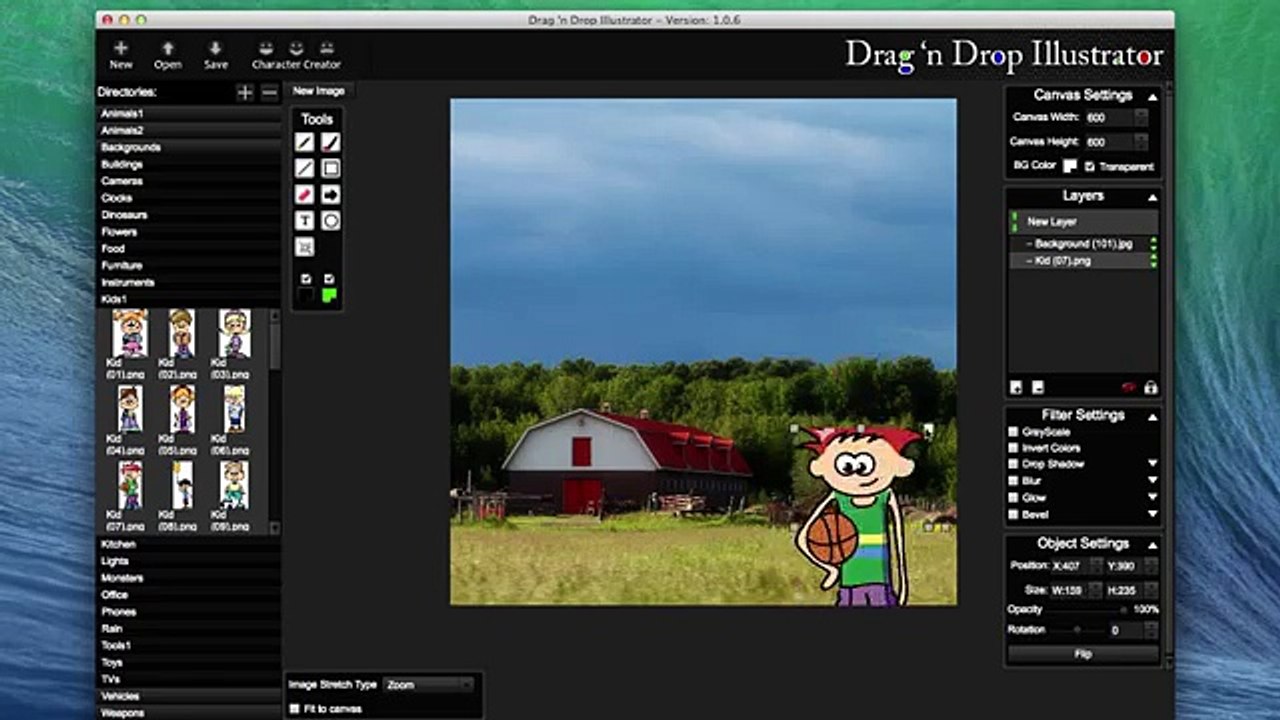This screenshot has height=720, width=1280.
Task: Enable the Invert Colors filter
Action: tap(1013, 448)
